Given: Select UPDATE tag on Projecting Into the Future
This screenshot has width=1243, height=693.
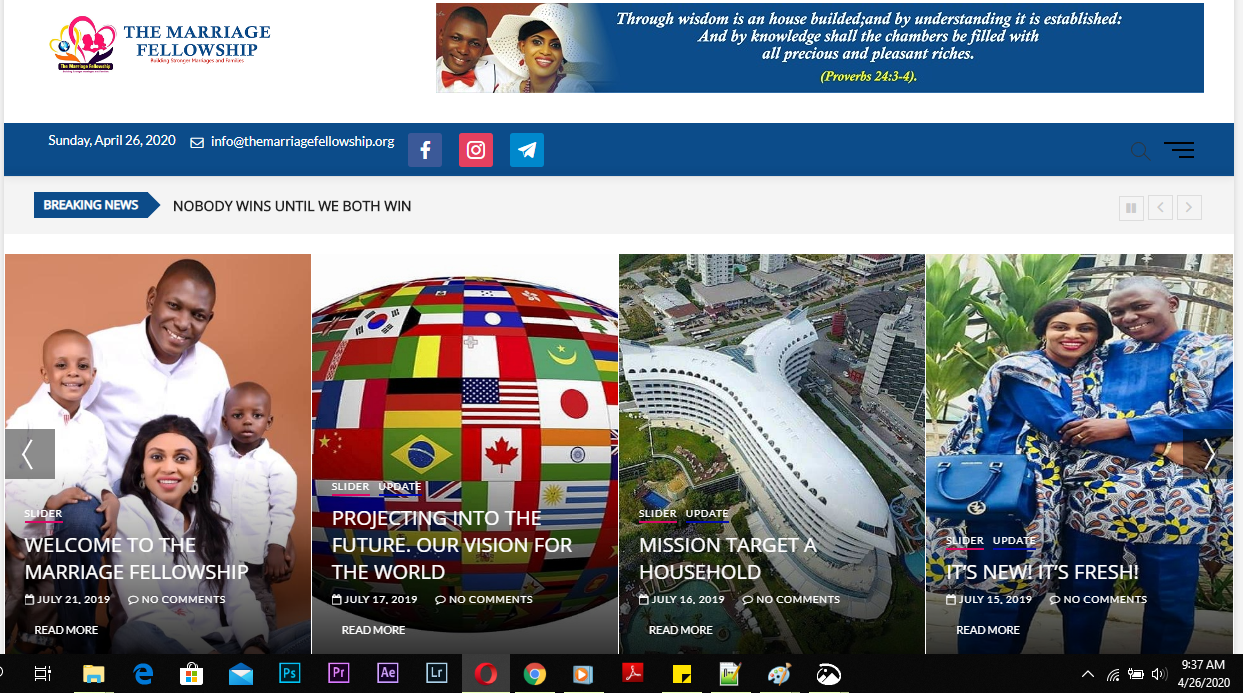Looking at the screenshot, I should 400,487.
